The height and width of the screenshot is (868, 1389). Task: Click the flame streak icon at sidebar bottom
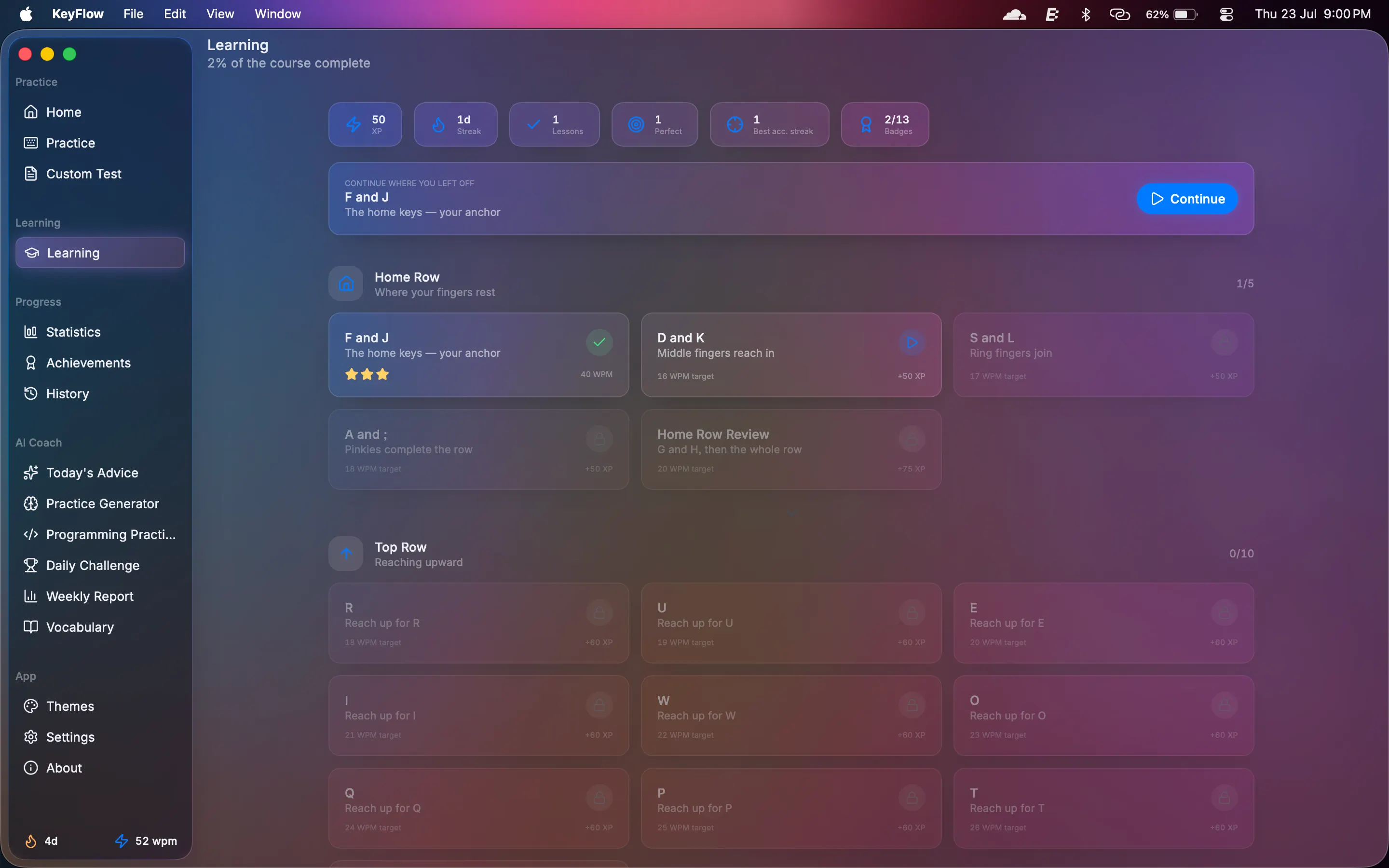[30, 841]
